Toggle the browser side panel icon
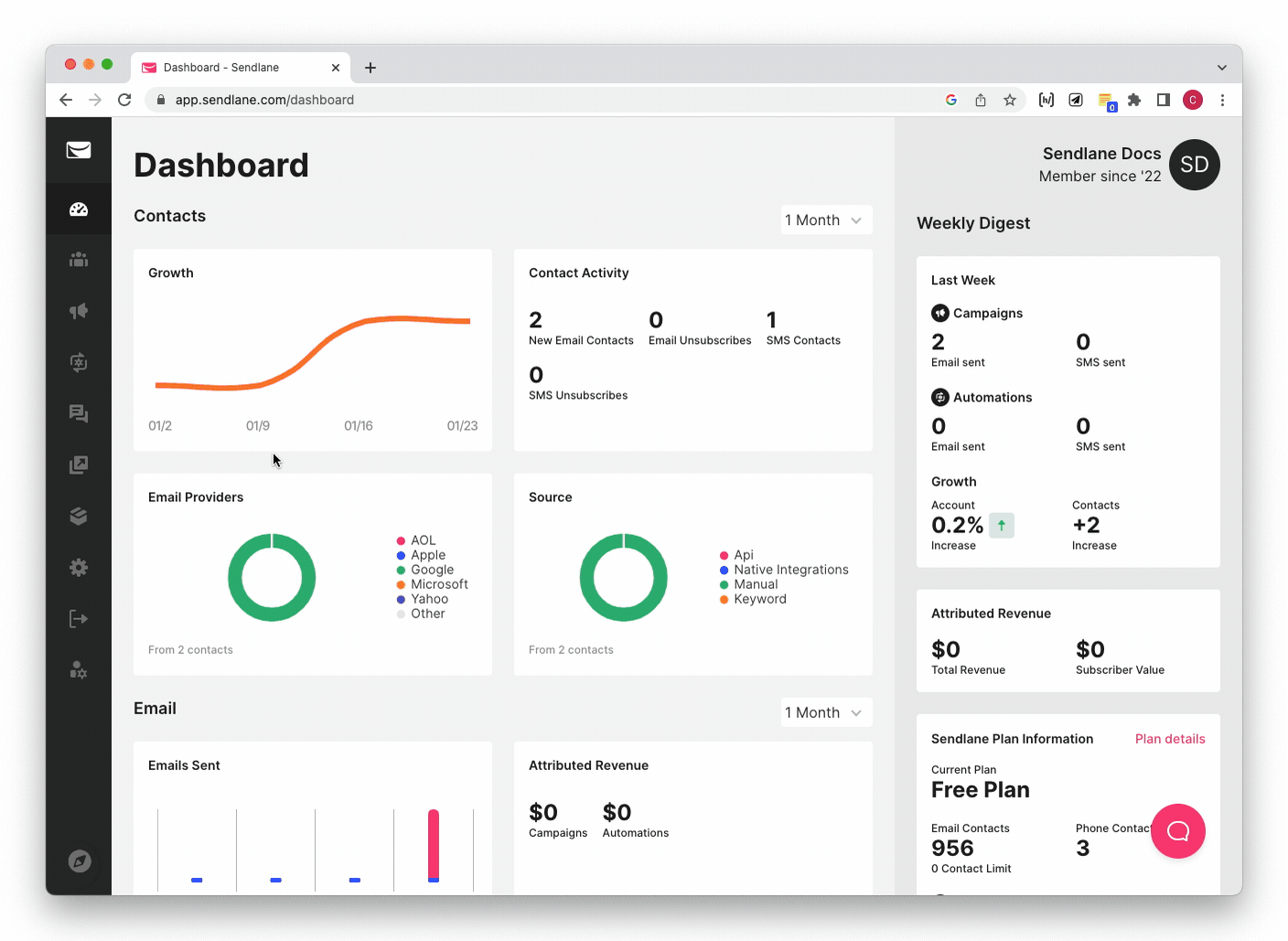The image size is (1288, 941). coord(1164,100)
